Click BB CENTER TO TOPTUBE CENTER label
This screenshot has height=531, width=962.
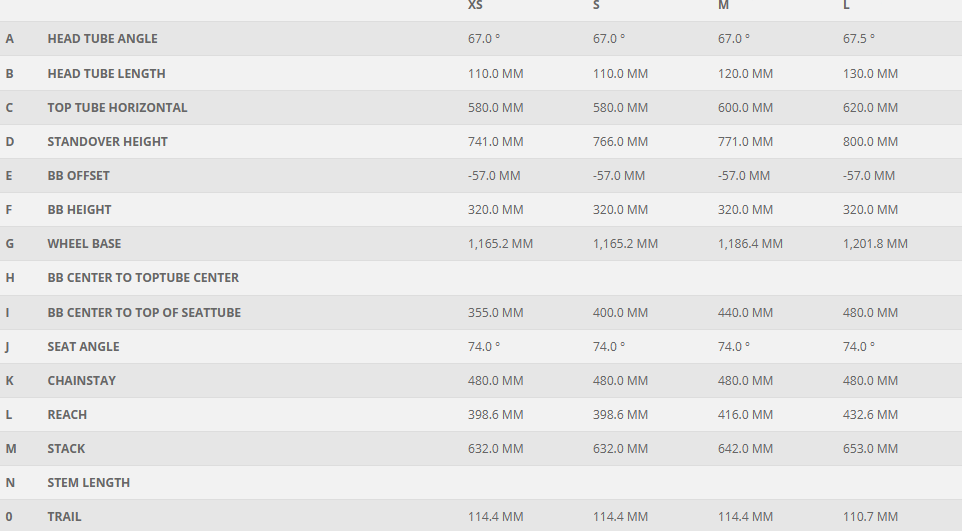point(143,278)
